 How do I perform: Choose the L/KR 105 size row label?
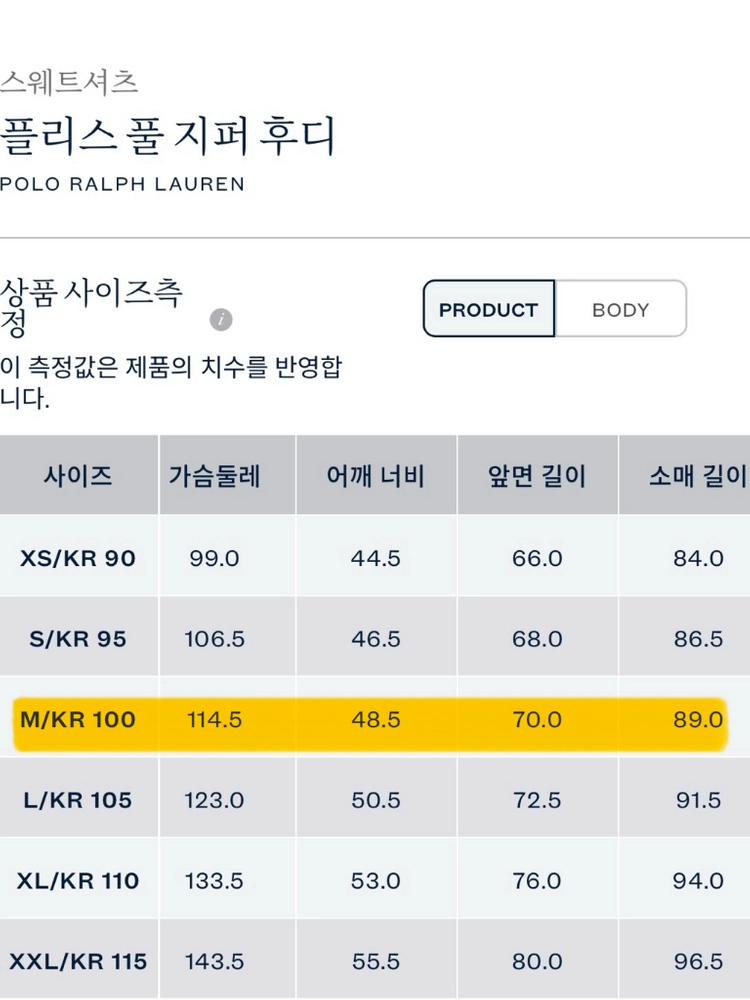tap(78, 800)
